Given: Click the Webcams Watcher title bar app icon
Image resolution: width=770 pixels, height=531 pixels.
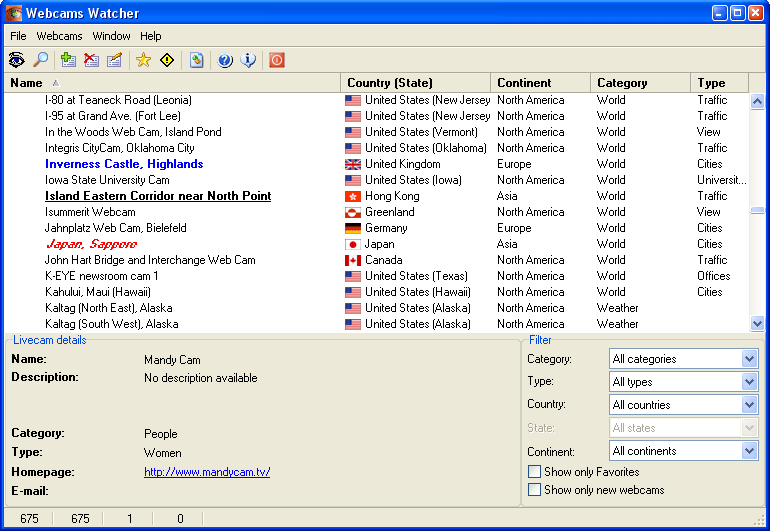Looking at the screenshot, I should [13, 13].
